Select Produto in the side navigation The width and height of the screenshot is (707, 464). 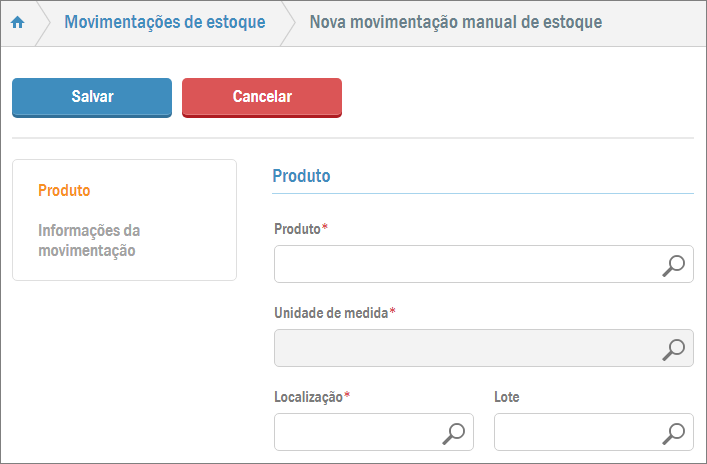pyautogui.click(x=64, y=190)
